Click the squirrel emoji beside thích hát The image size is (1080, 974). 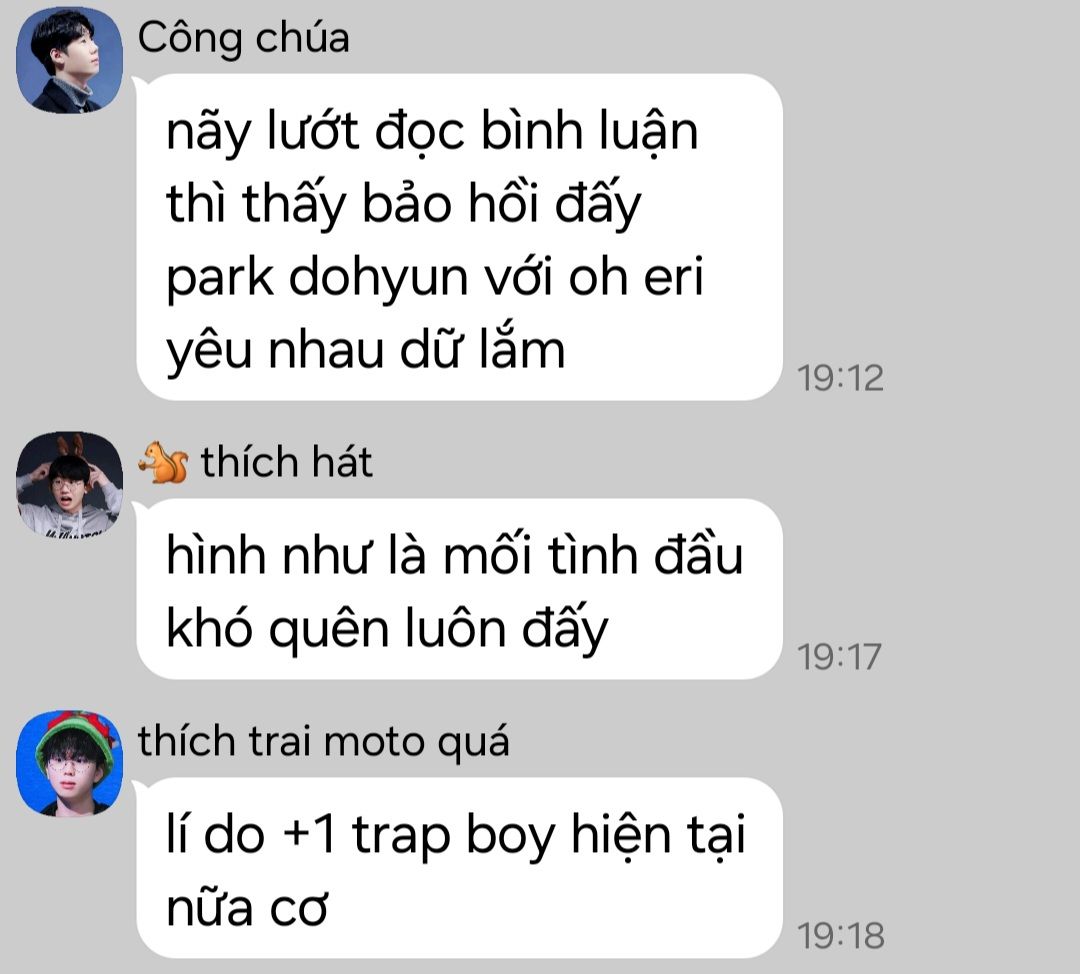tap(163, 462)
